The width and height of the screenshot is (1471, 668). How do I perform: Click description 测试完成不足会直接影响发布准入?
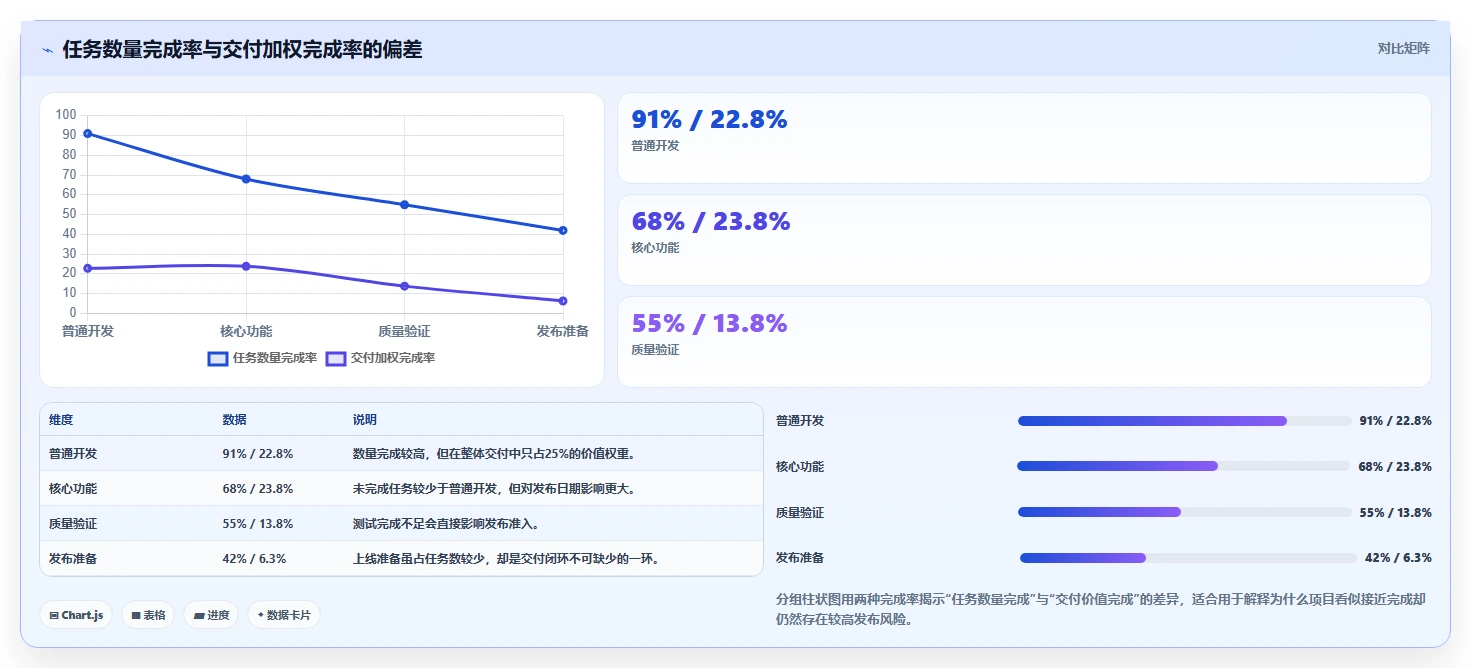tap(446, 524)
